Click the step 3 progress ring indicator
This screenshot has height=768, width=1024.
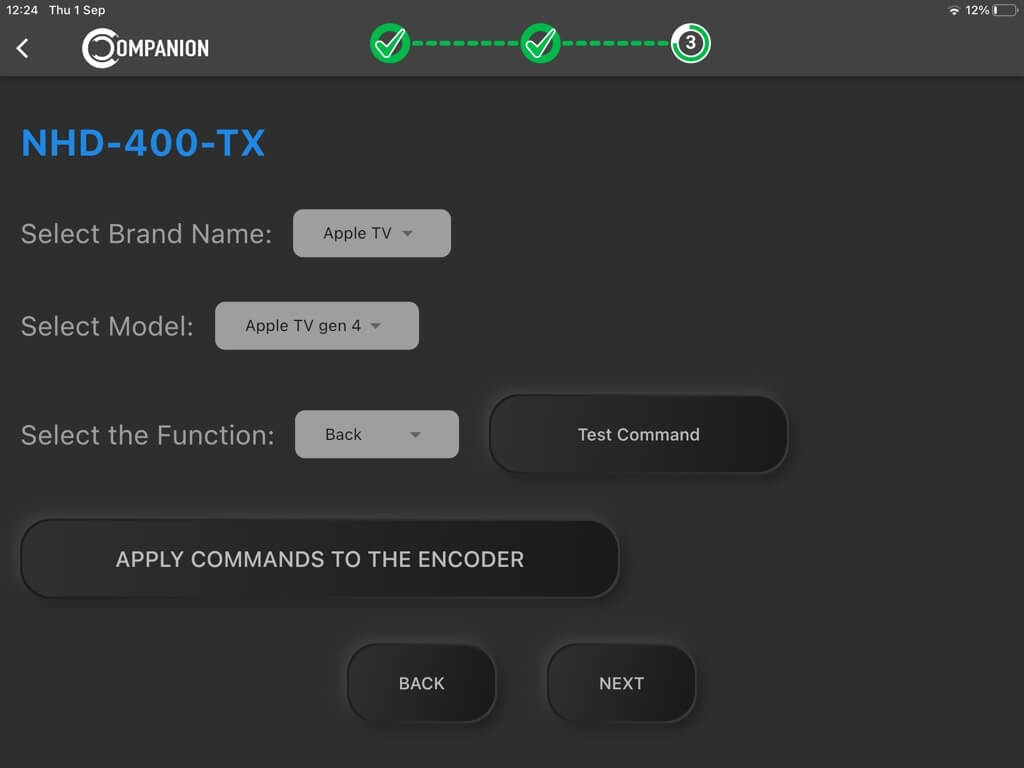690,44
